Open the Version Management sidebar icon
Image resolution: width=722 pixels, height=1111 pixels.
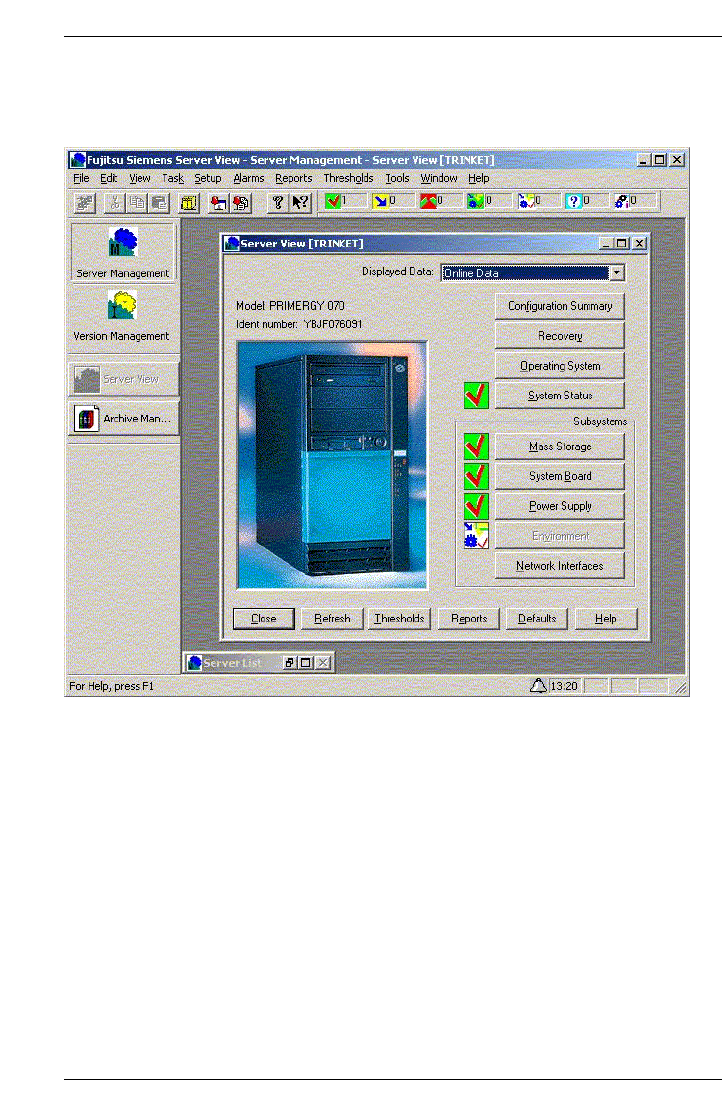point(122,316)
